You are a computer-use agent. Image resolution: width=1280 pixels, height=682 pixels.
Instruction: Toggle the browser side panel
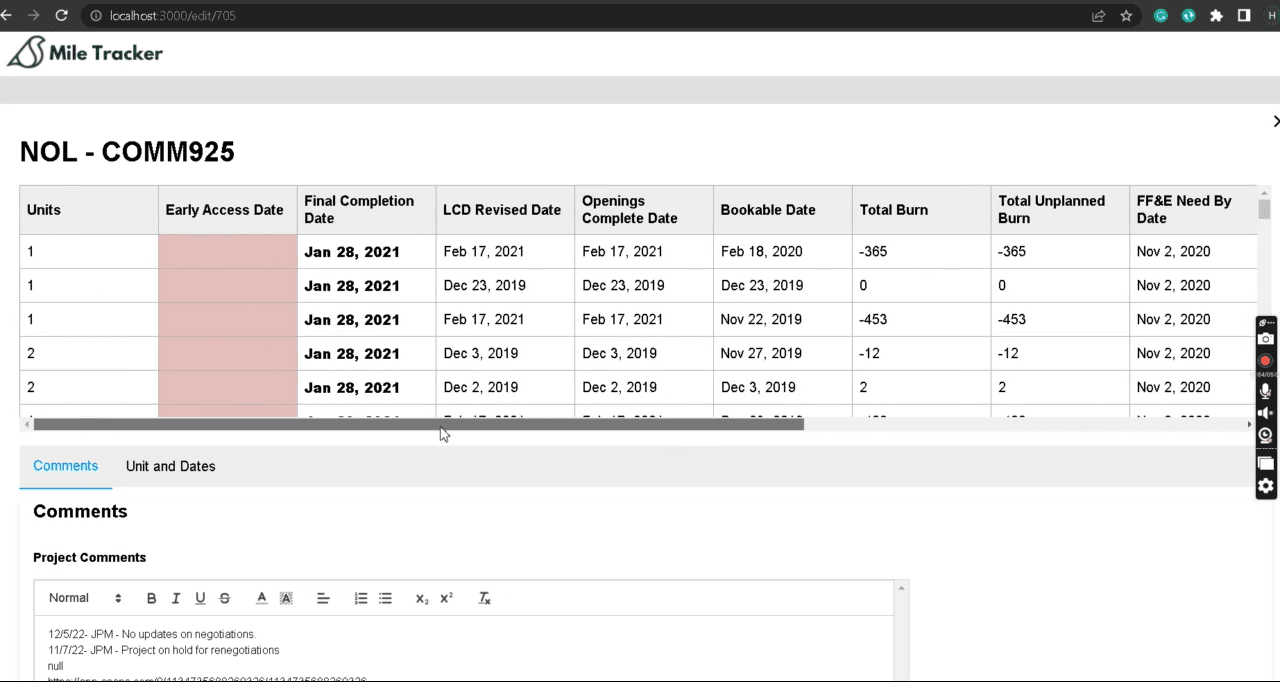pyautogui.click(x=1244, y=16)
